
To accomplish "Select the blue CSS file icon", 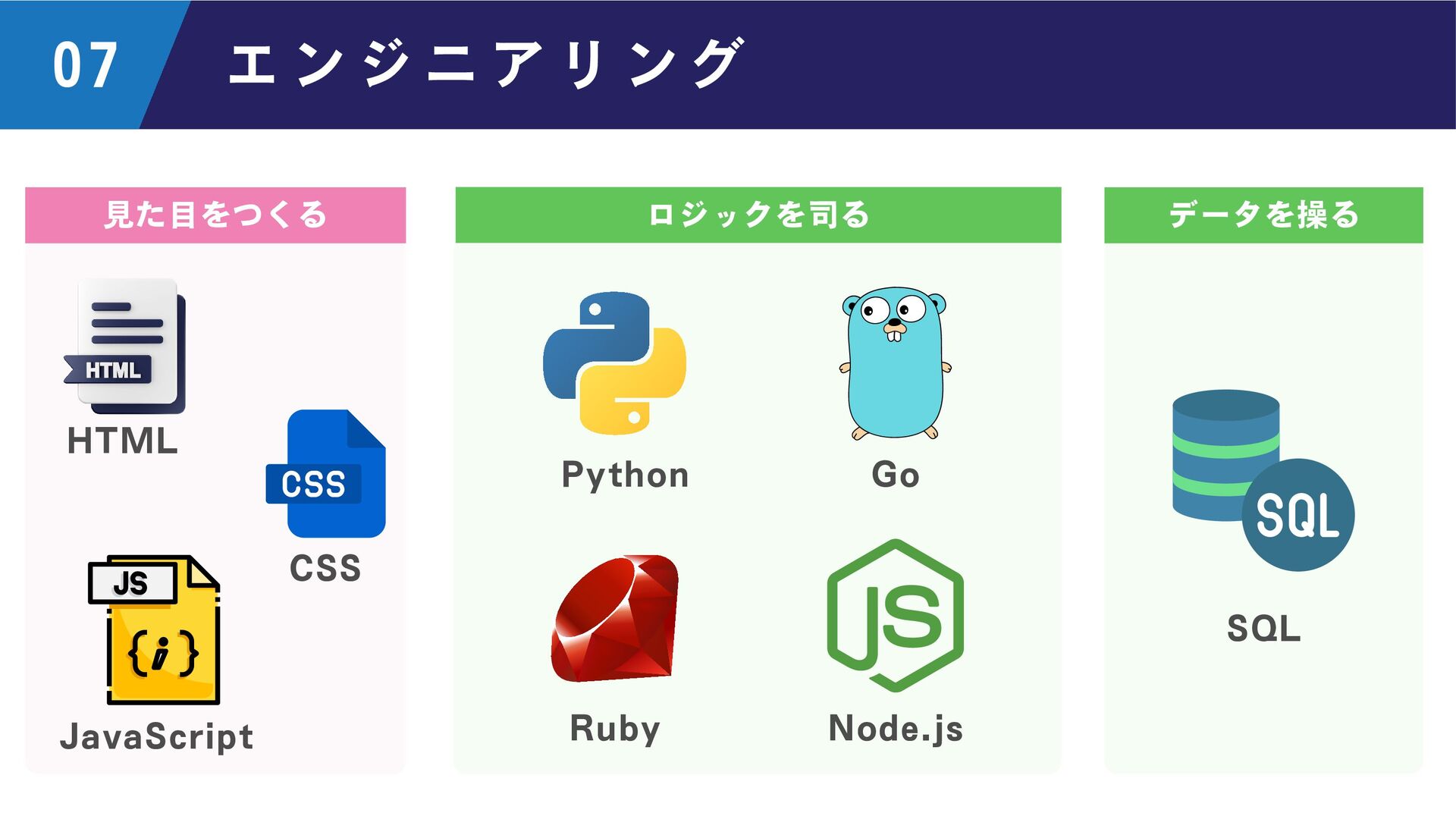I will coord(325,473).
